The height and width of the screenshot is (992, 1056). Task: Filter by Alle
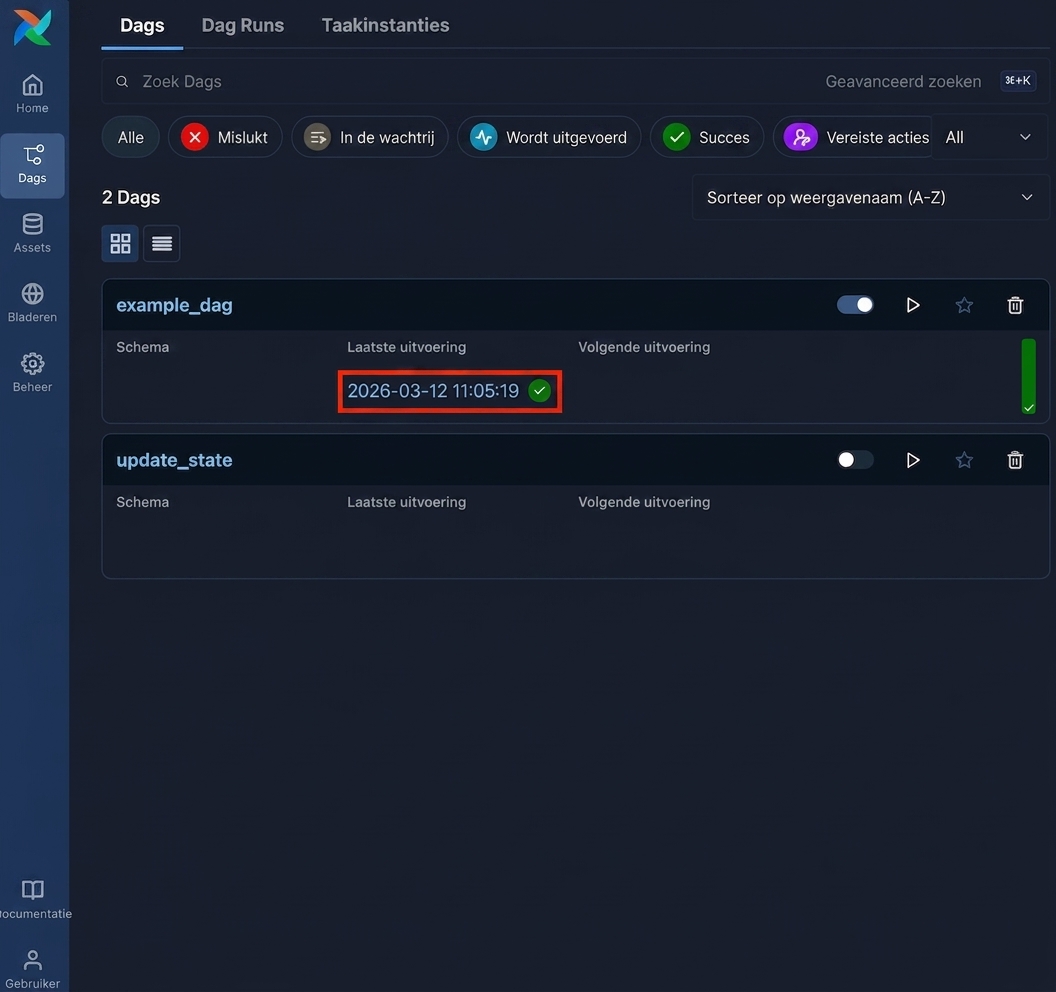tap(131, 137)
